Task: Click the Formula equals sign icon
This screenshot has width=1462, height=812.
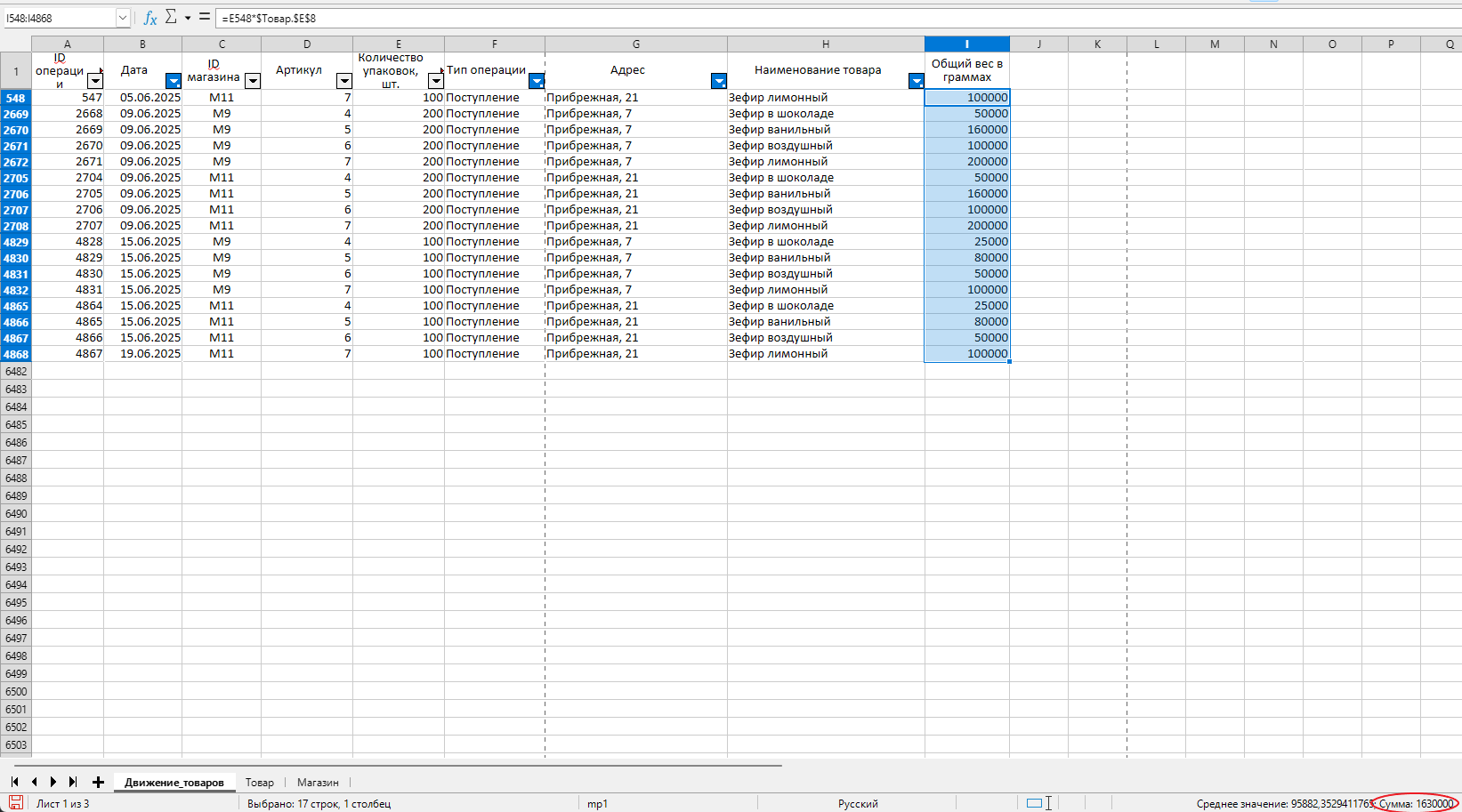Action: [x=205, y=17]
